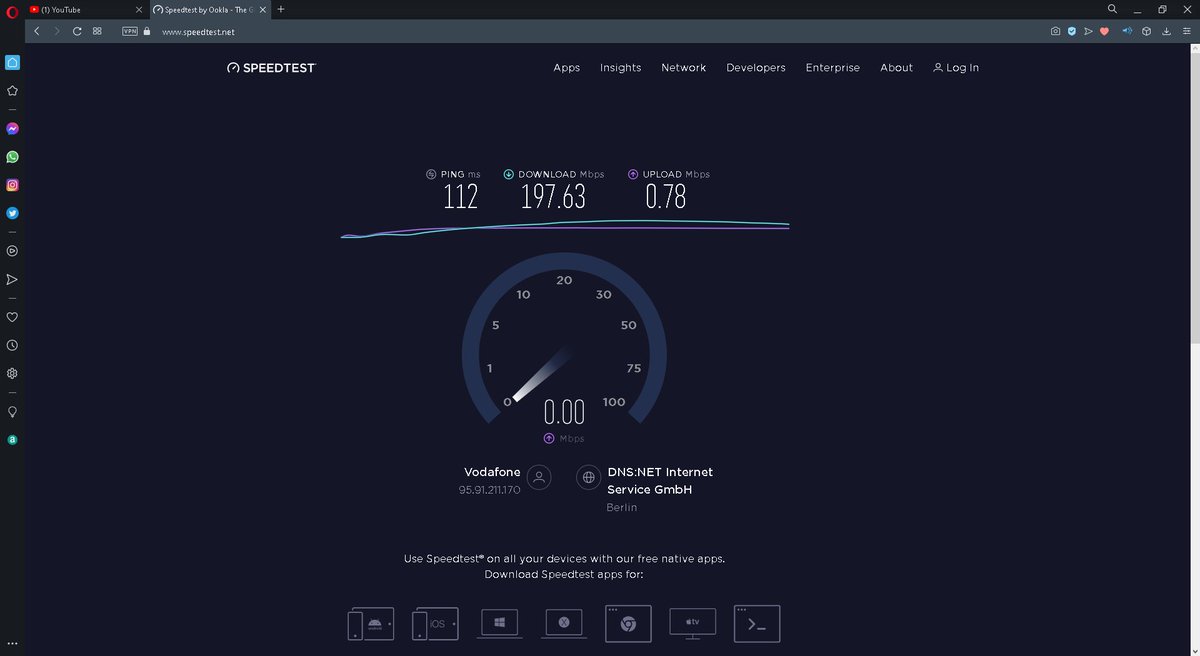Image resolution: width=1200 pixels, height=656 pixels.
Task: Open the sidebar Home icon
Action: [x=13, y=62]
